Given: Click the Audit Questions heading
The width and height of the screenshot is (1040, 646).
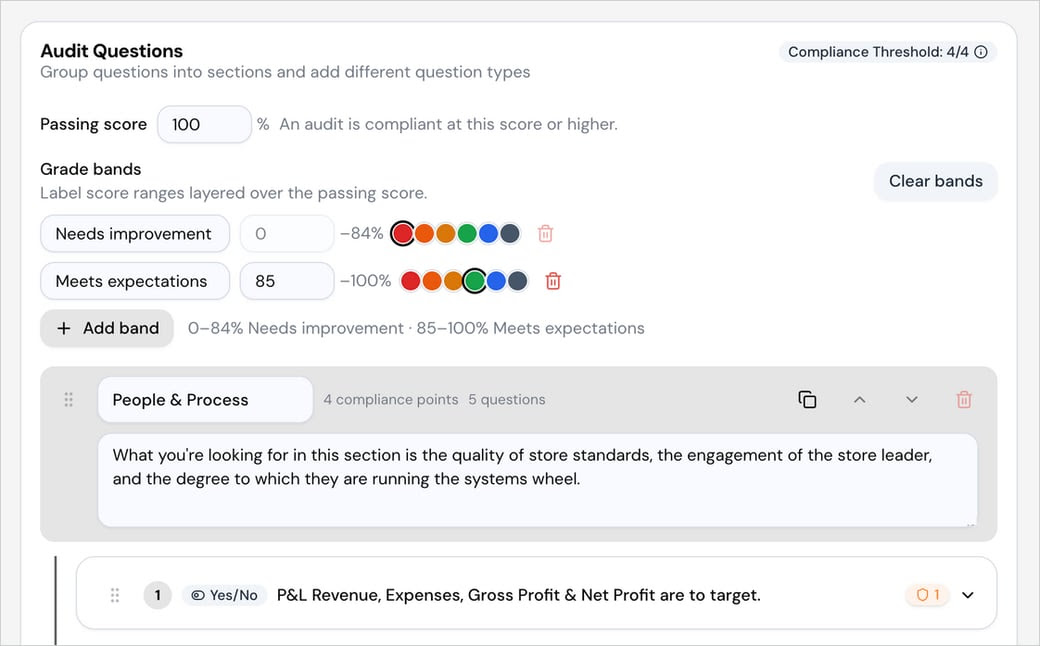Looking at the screenshot, I should coord(111,51).
